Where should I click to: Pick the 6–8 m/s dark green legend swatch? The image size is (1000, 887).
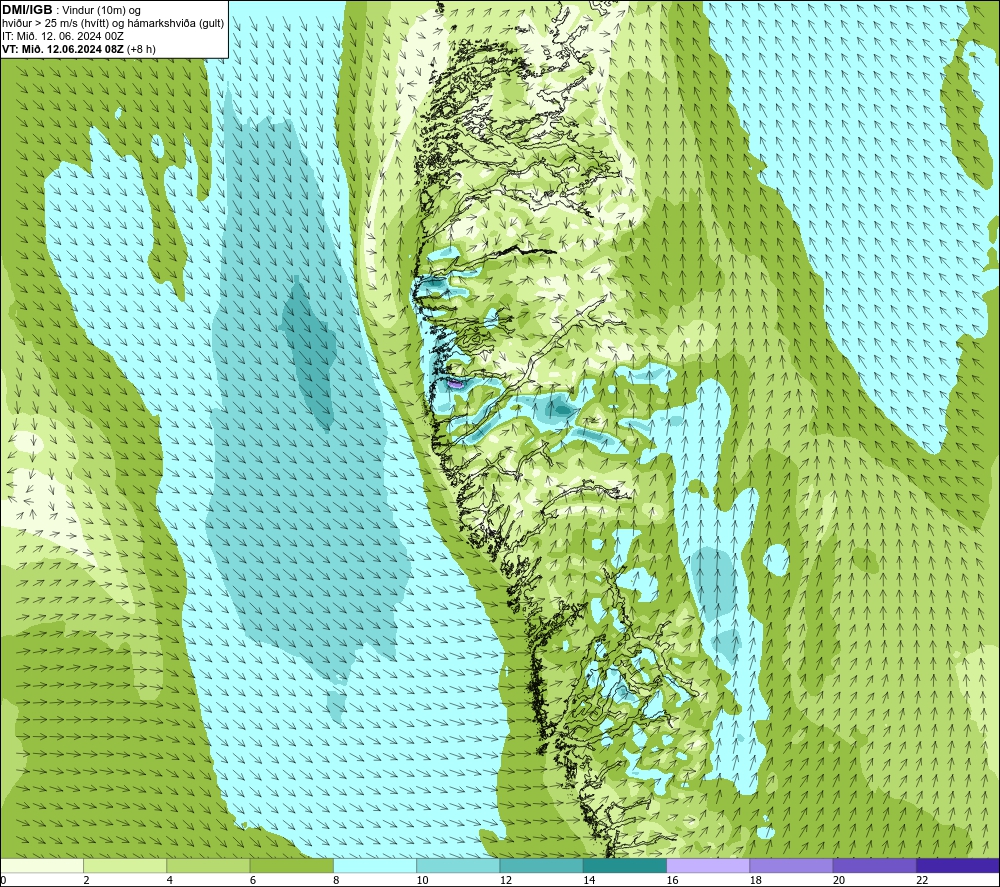click(291, 865)
